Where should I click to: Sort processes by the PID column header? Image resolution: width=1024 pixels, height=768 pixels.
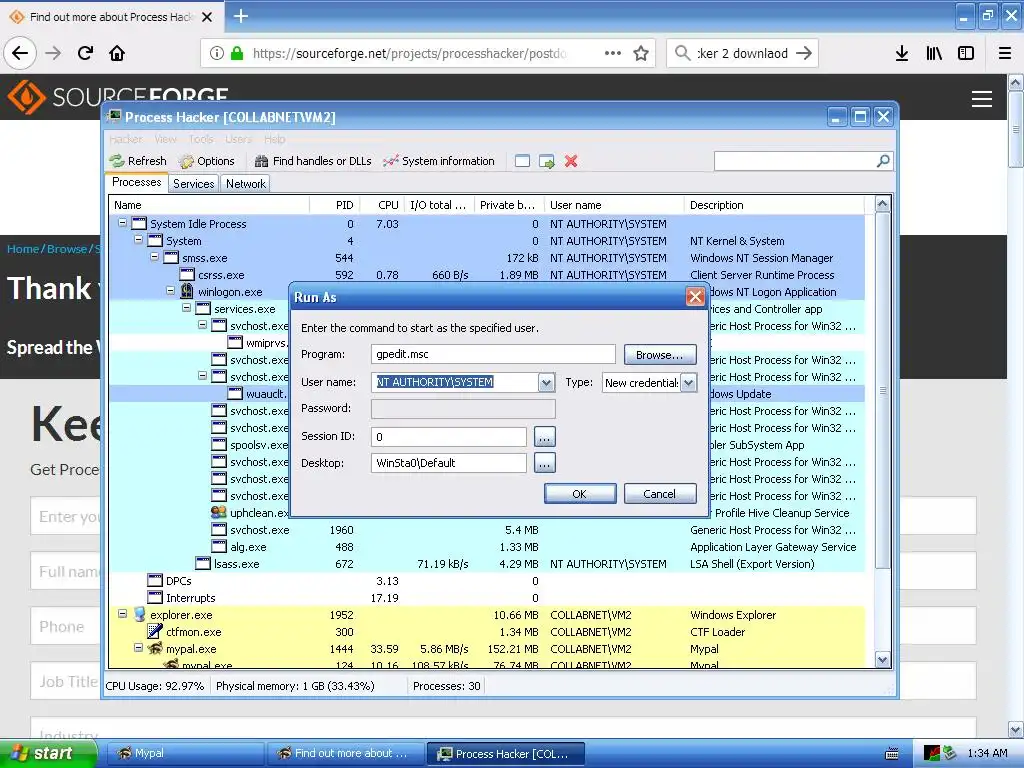[334, 205]
